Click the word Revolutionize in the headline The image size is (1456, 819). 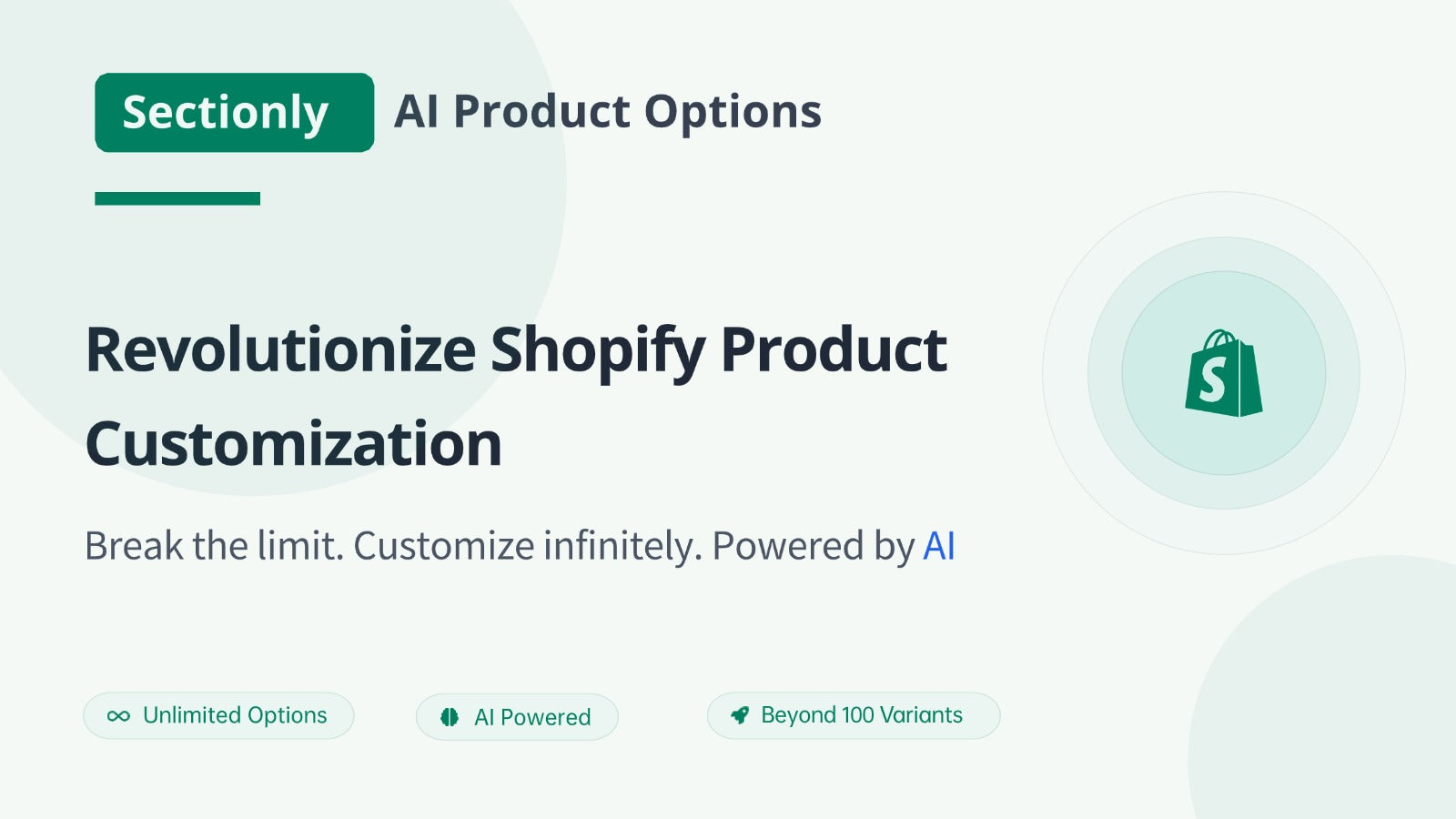click(x=280, y=349)
